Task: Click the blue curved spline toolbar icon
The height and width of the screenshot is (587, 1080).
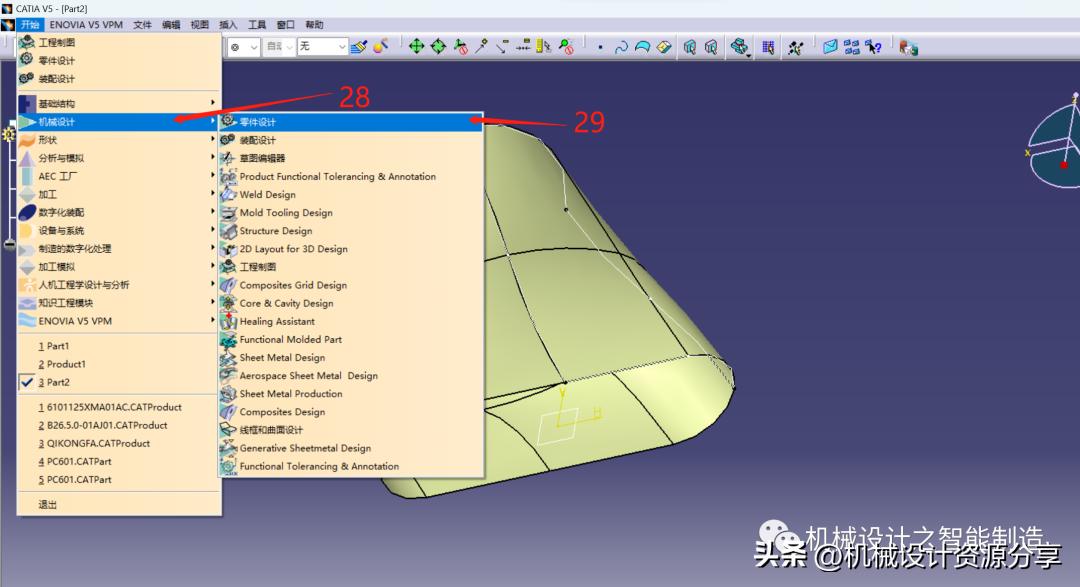Action: [621, 46]
